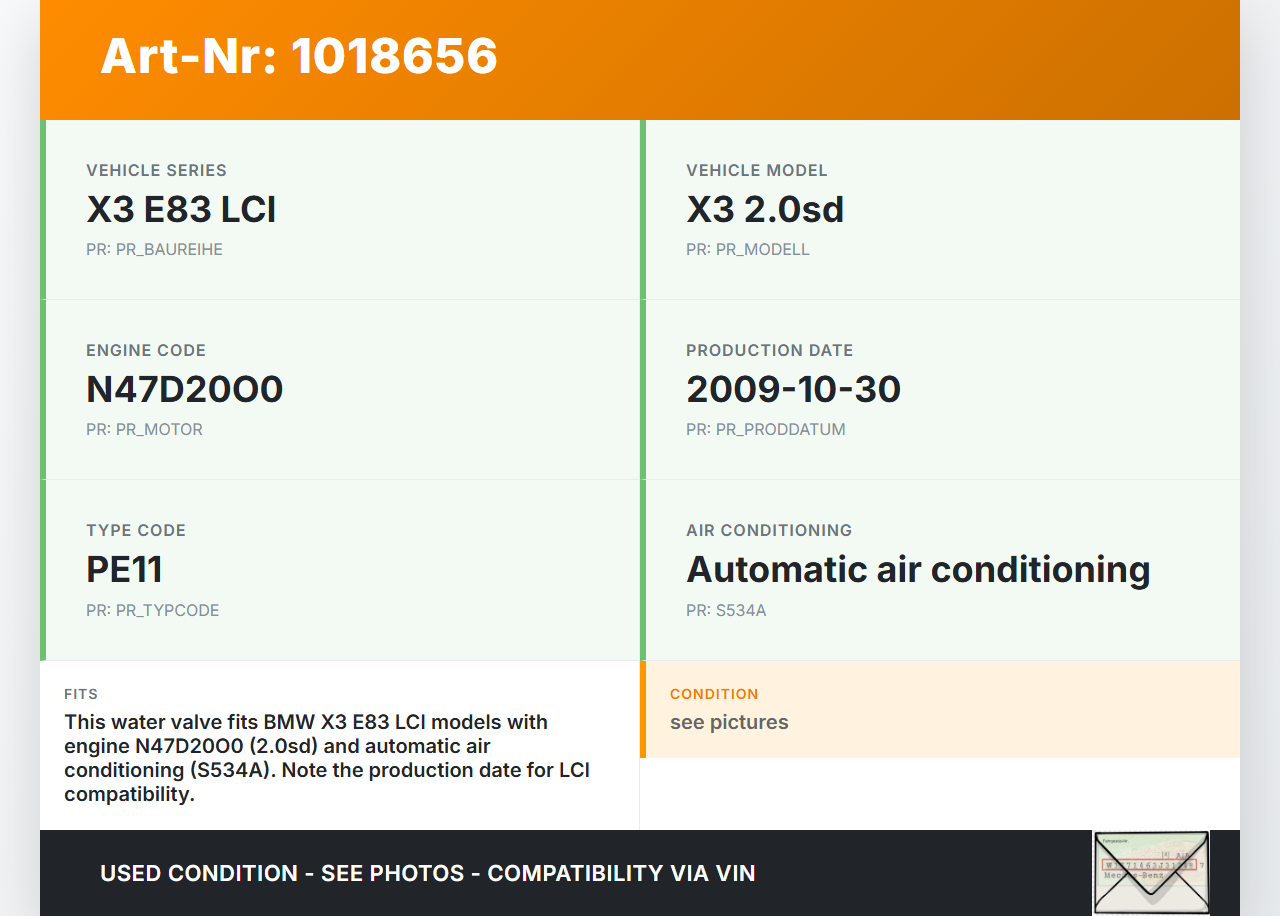This screenshot has height=916, width=1280.
Task: Select the 'PR: PR_PRODDATUM' label
Action: click(x=766, y=429)
